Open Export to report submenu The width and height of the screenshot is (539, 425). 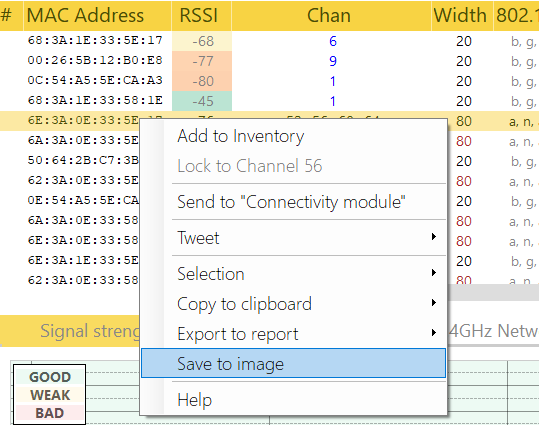tap(294, 334)
